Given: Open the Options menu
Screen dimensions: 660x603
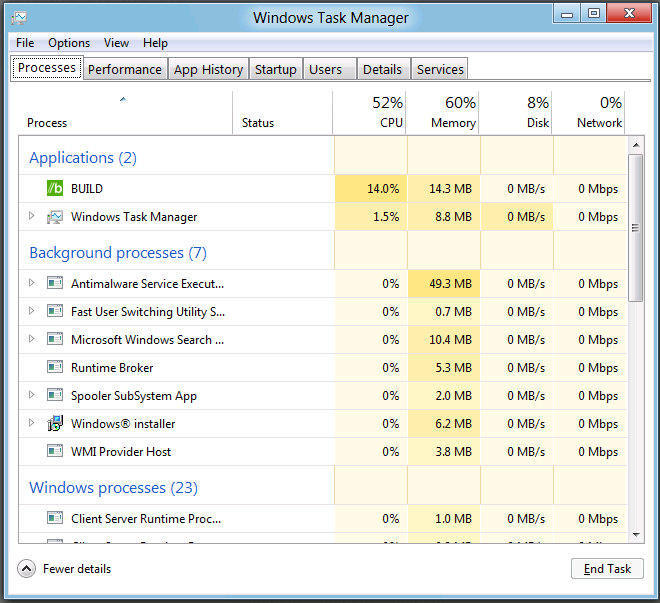Looking at the screenshot, I should tap(69, 43).
